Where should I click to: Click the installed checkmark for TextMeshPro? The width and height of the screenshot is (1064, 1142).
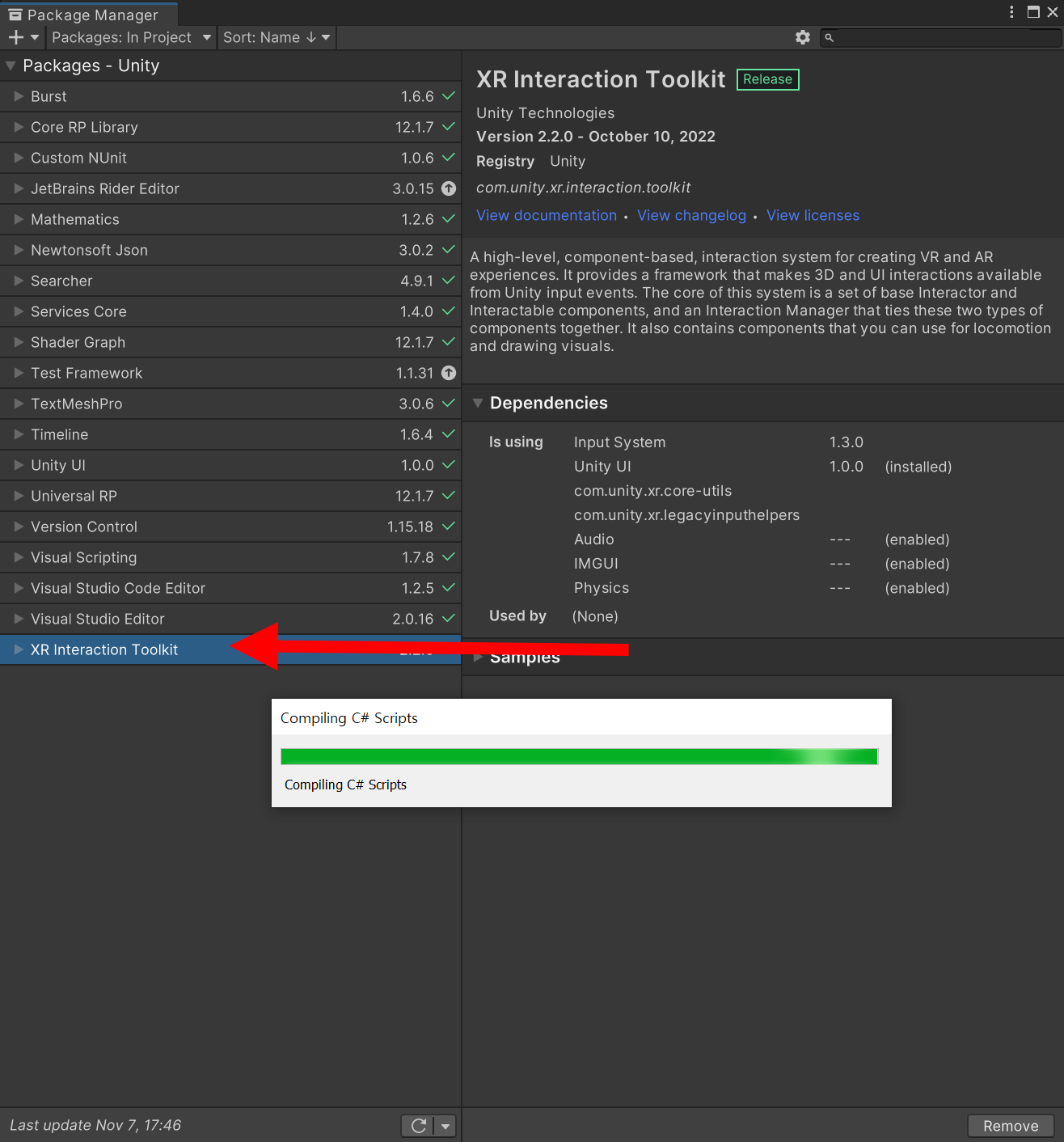click(x=449, y=404)
